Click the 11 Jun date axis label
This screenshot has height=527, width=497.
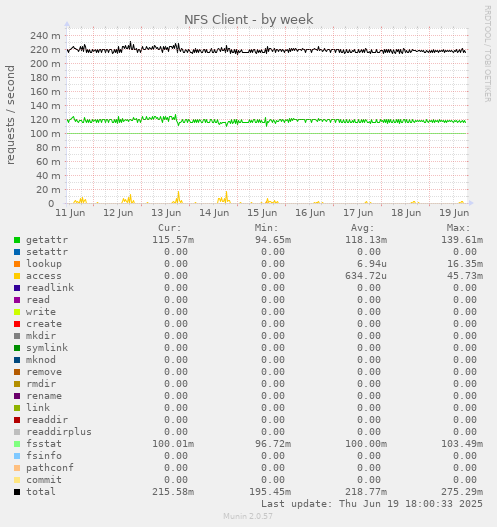(70, 213)
